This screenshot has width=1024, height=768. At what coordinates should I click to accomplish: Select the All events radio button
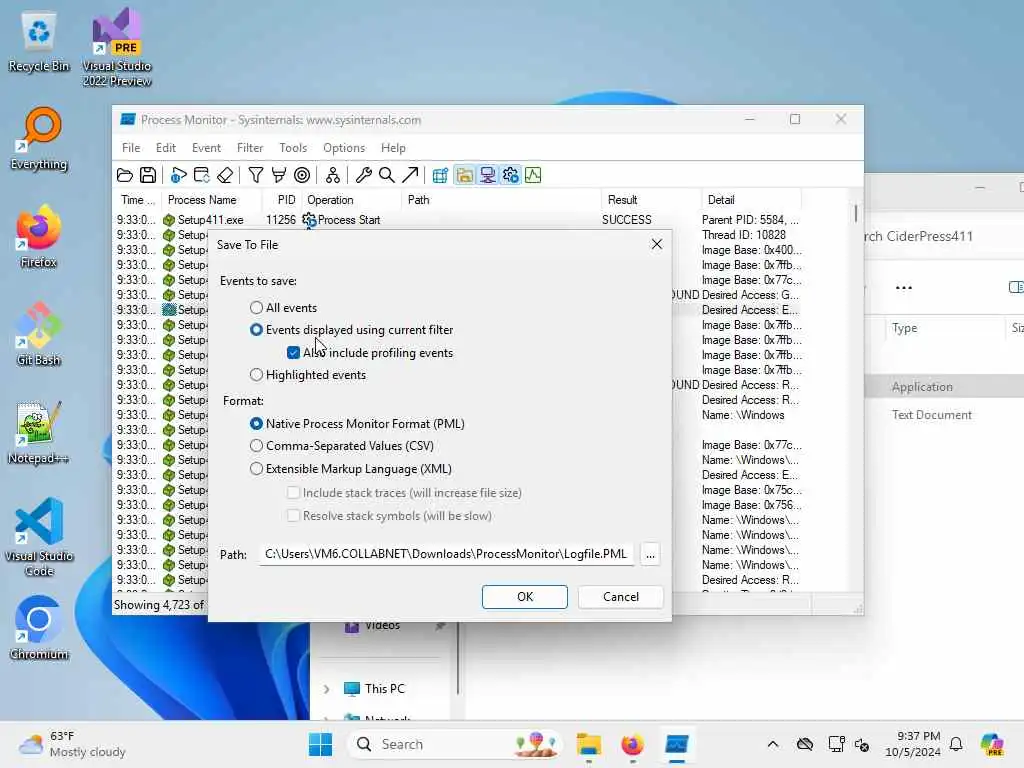point(256,308)
